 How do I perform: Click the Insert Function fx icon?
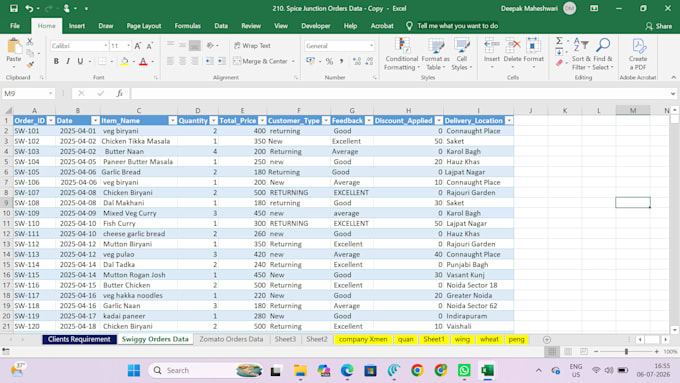120,93
